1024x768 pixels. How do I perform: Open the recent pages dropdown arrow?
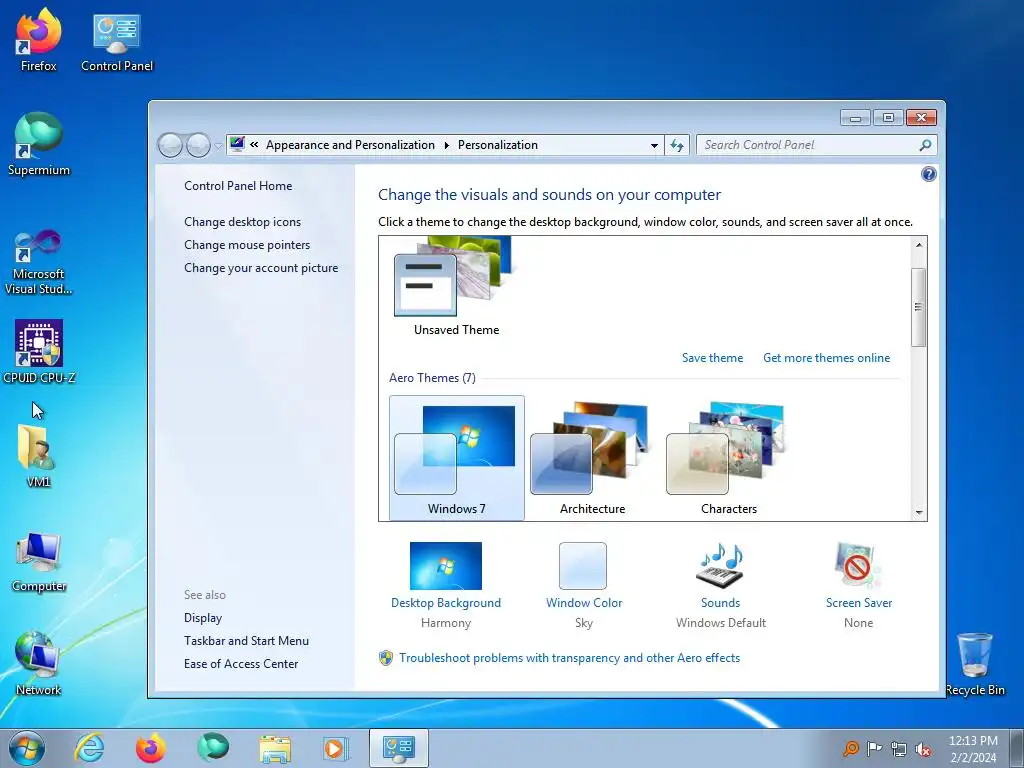(x=218, y=146)
